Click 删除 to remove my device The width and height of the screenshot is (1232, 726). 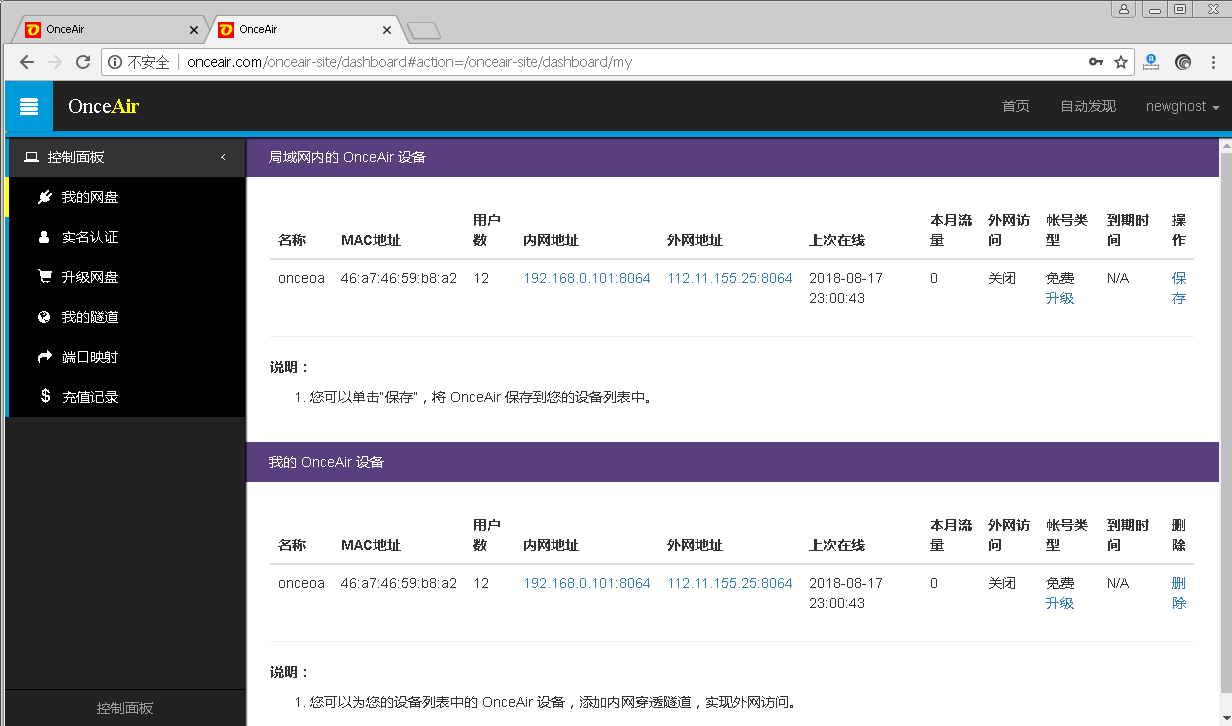click(1179, 593)
